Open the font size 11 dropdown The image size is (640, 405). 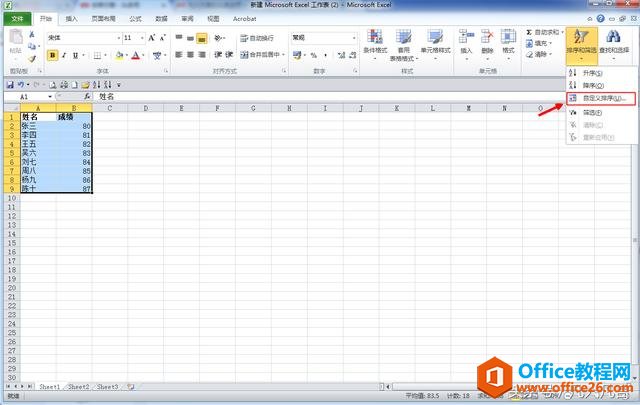[142, 38]
